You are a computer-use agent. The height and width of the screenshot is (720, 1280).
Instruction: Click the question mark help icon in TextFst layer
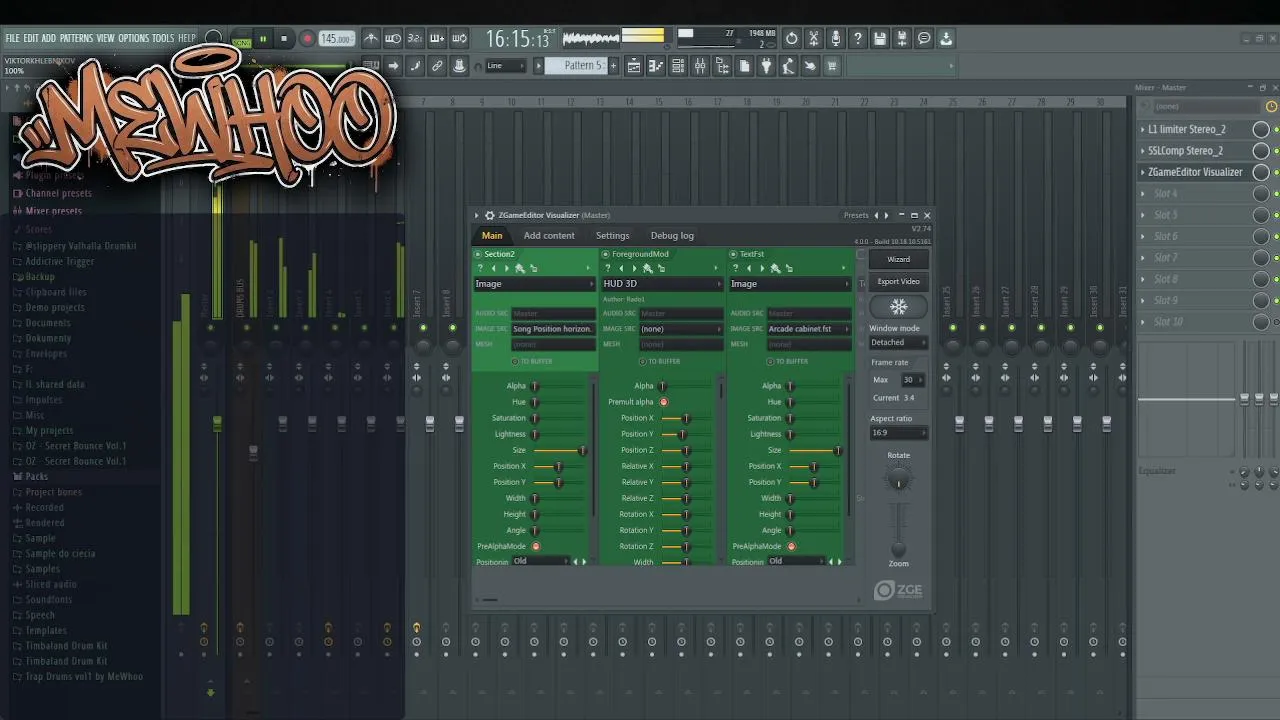click(x=735, y=268)
